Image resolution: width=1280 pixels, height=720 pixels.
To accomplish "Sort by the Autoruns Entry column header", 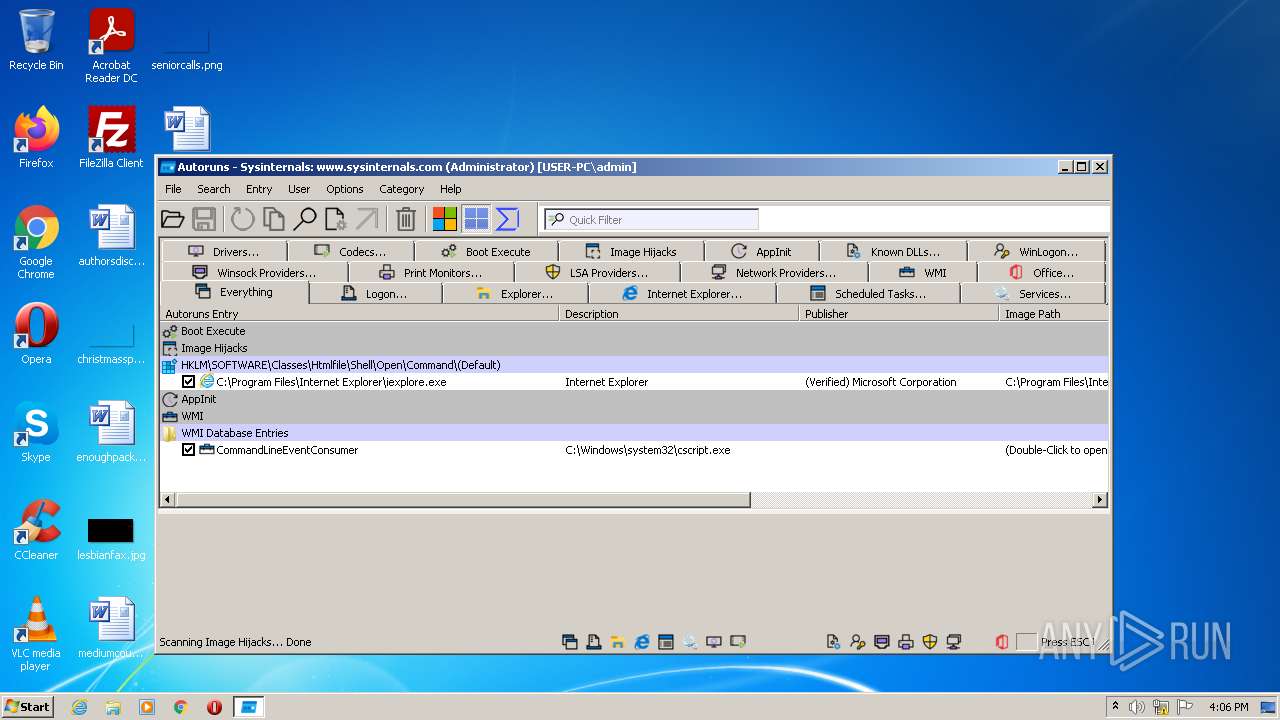I will (x=359, y=314).
